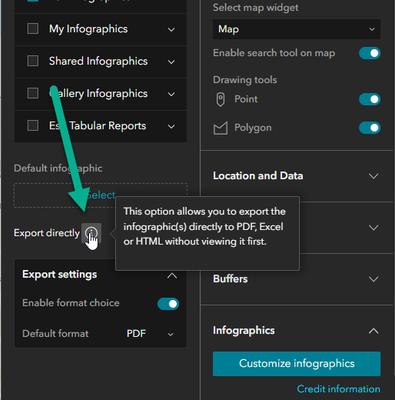Image resolution: width=395 pixels, height=400 pixels.
Task: Click Select in Default infographic box
Action: click(101, 195)
